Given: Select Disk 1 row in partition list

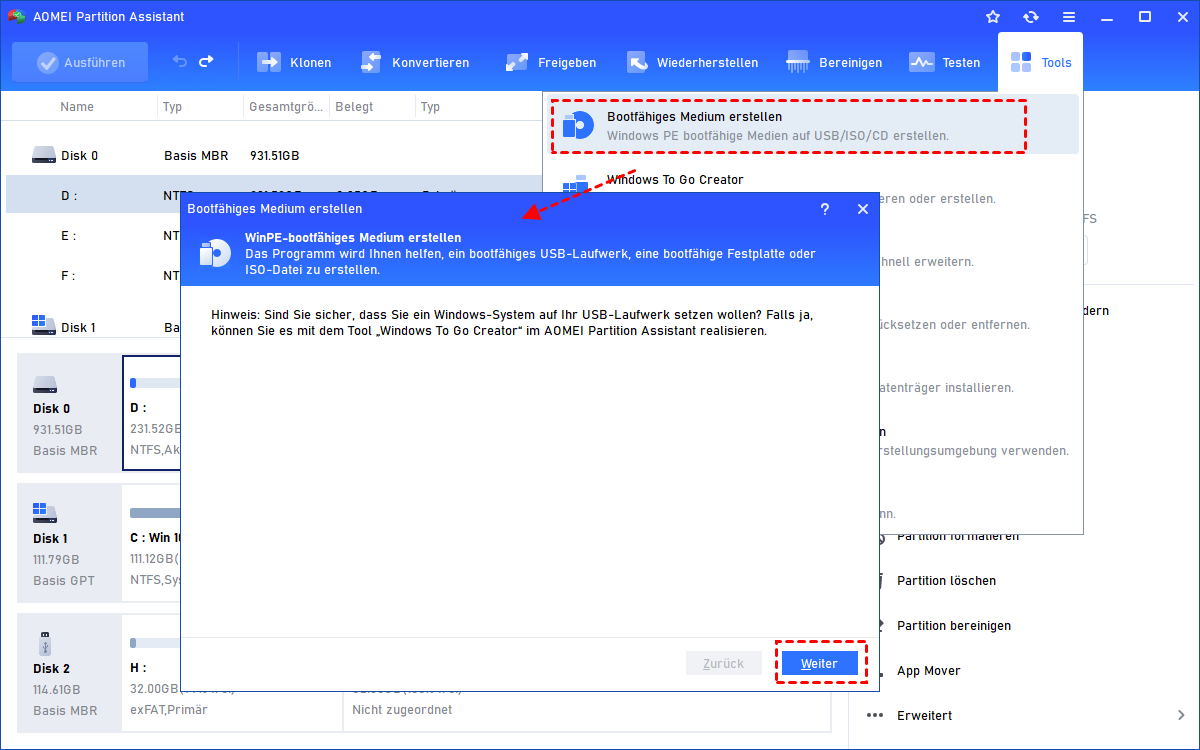Looking at the screenshot, I should coord(95,327).
